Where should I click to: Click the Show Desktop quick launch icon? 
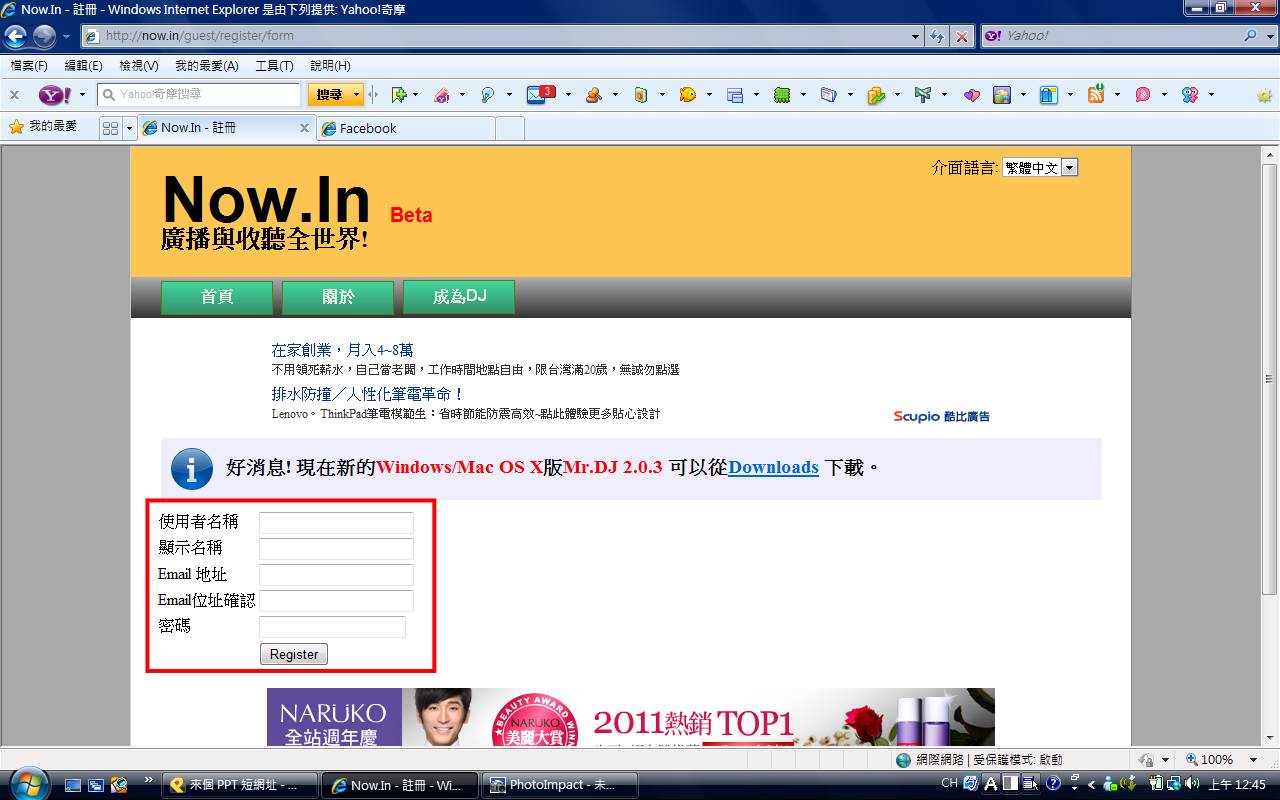(x=74, y=785)
